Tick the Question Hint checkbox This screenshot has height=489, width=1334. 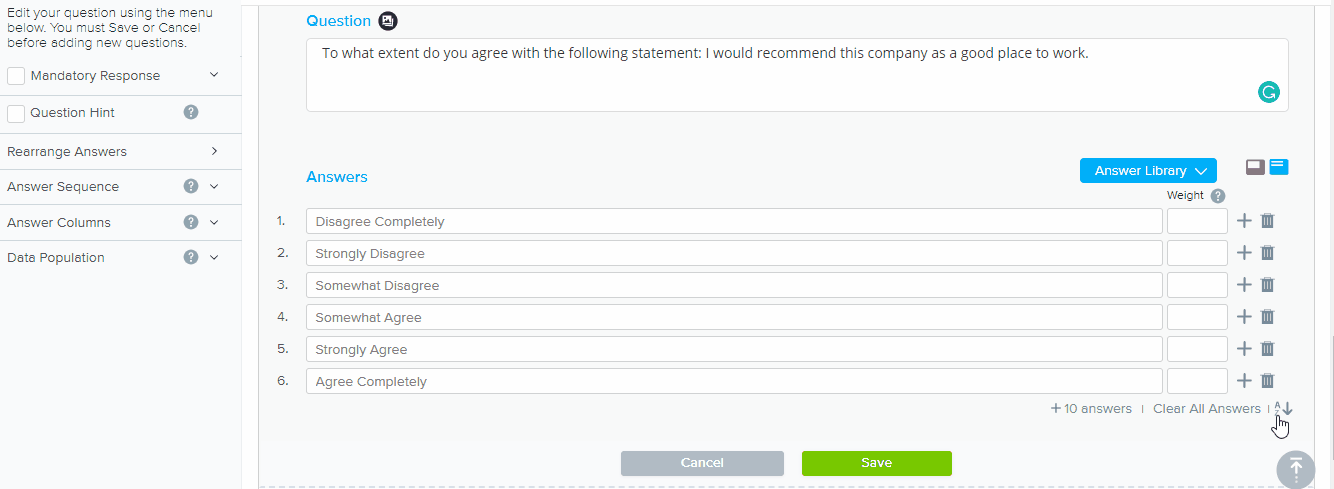[x=16, y=113]
